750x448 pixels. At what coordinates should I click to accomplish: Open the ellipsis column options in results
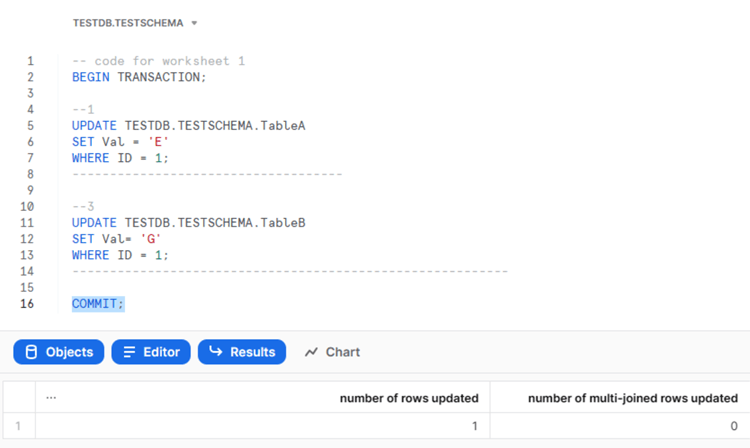click(51, 397)
